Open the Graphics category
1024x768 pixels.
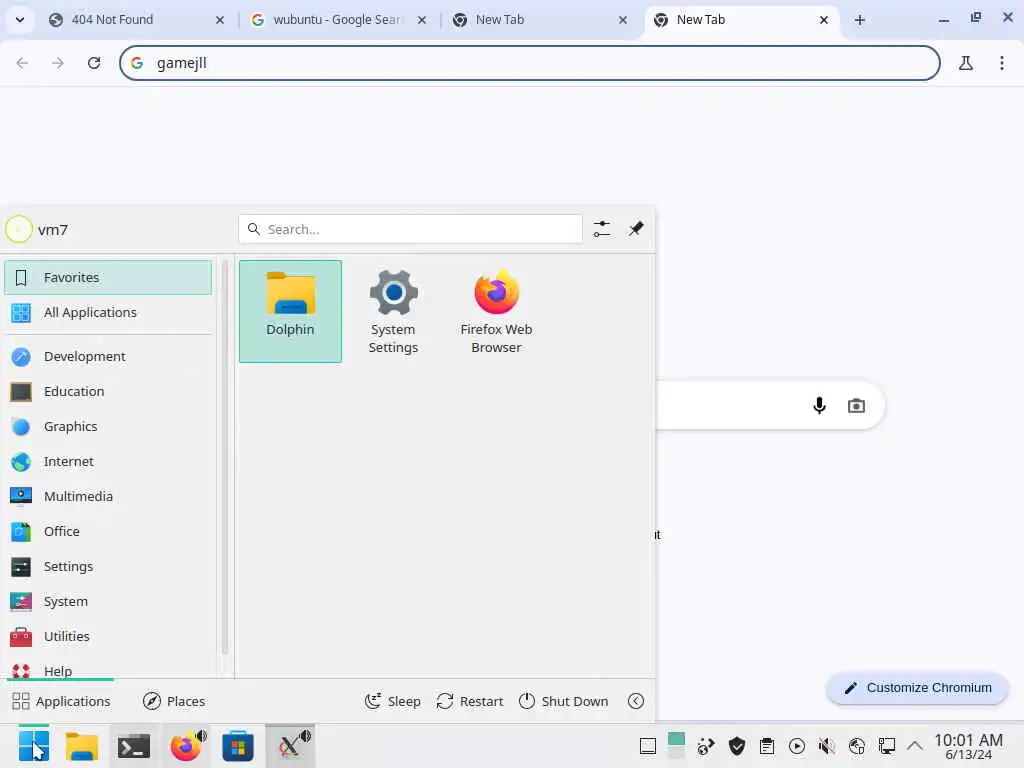click(108, 426)
